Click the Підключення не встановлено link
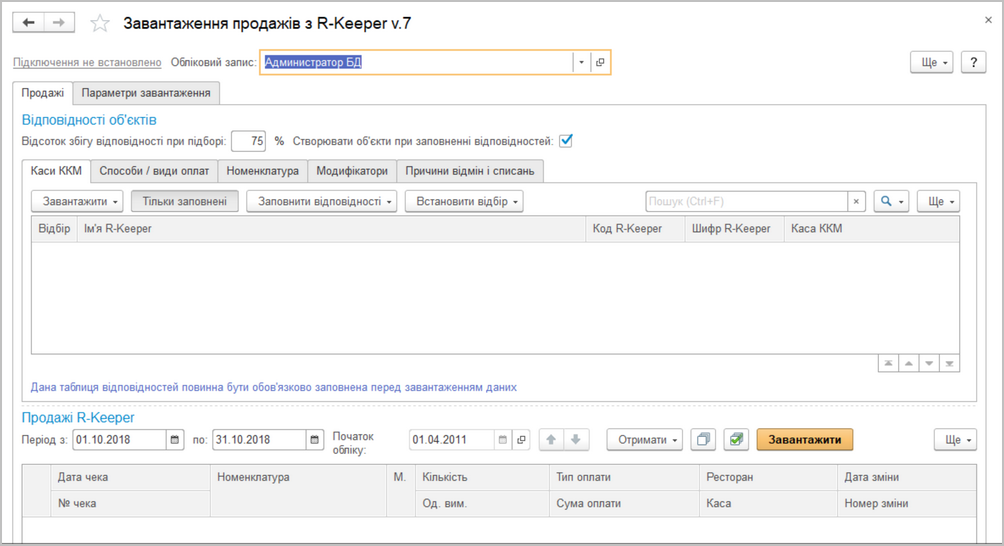The image size is (1004, 546). pyautogui.click(x=87, y=62)
